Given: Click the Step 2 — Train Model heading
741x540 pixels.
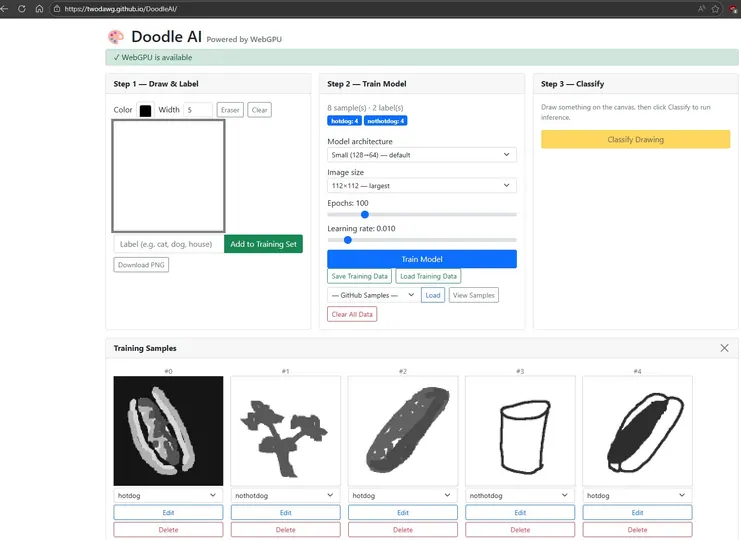Looking at the screenshot, I should coord(367,84).
